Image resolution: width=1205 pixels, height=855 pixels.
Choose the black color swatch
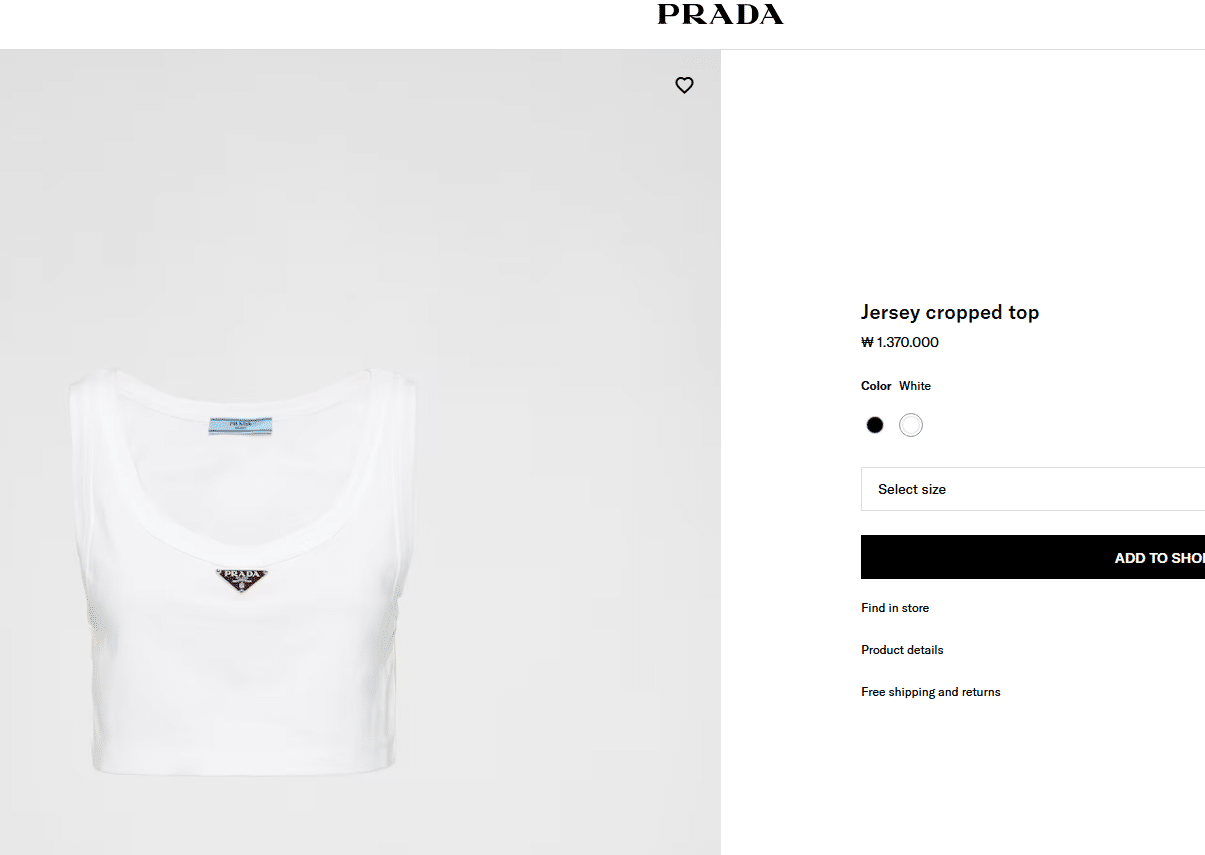[x=875, y=425]
